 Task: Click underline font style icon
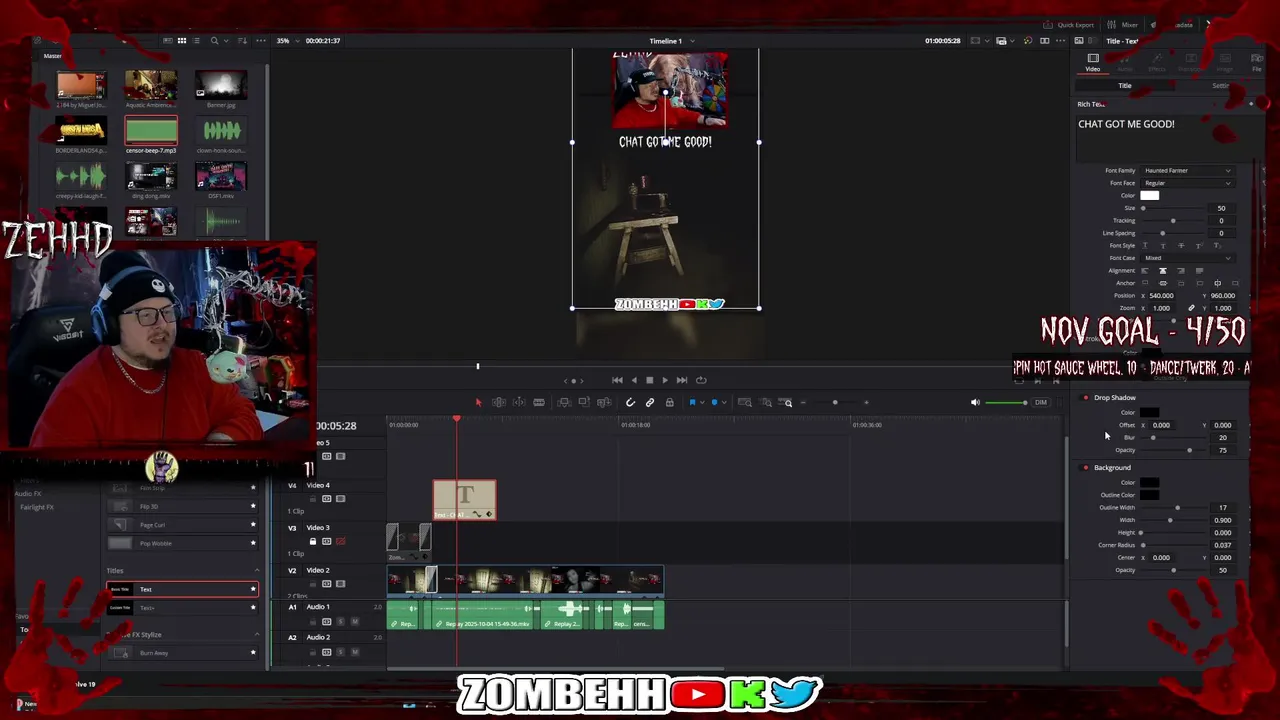pos(1144,246)
